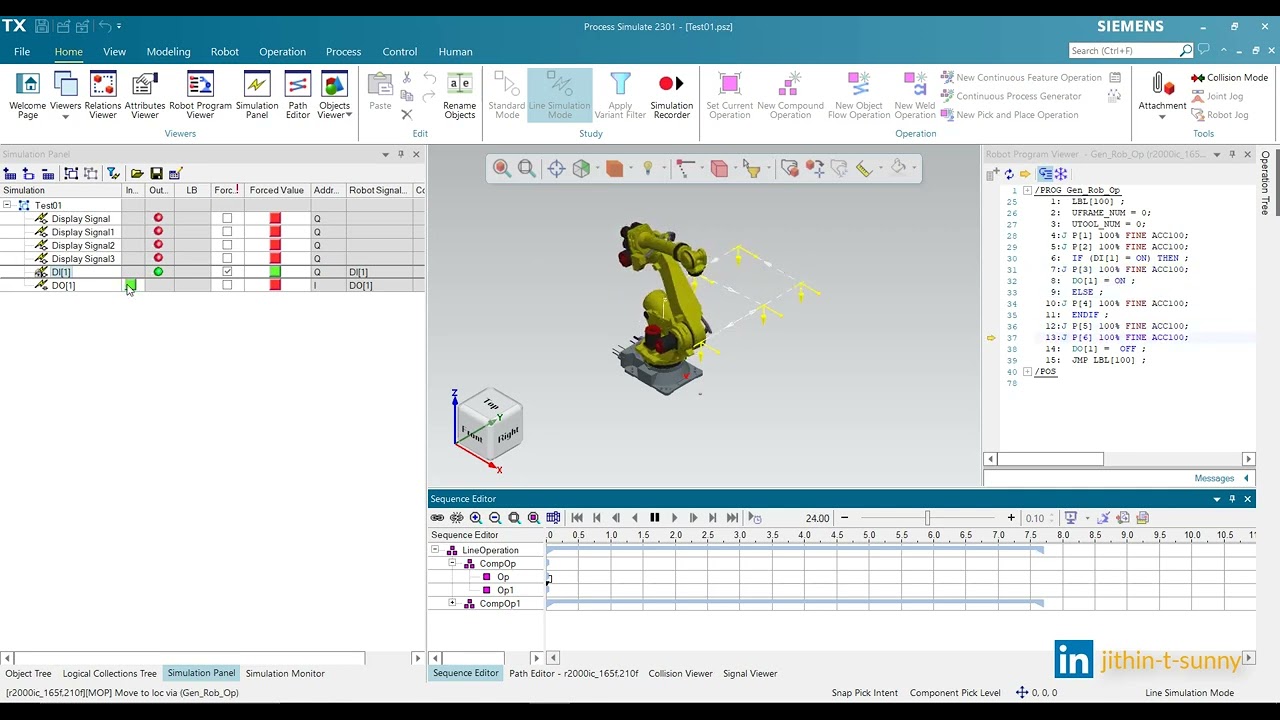Image resolution: width=1280 pixels, height=720 pixels.
Task: Switch to Line Simulation Mode
Action: point(560,96)
